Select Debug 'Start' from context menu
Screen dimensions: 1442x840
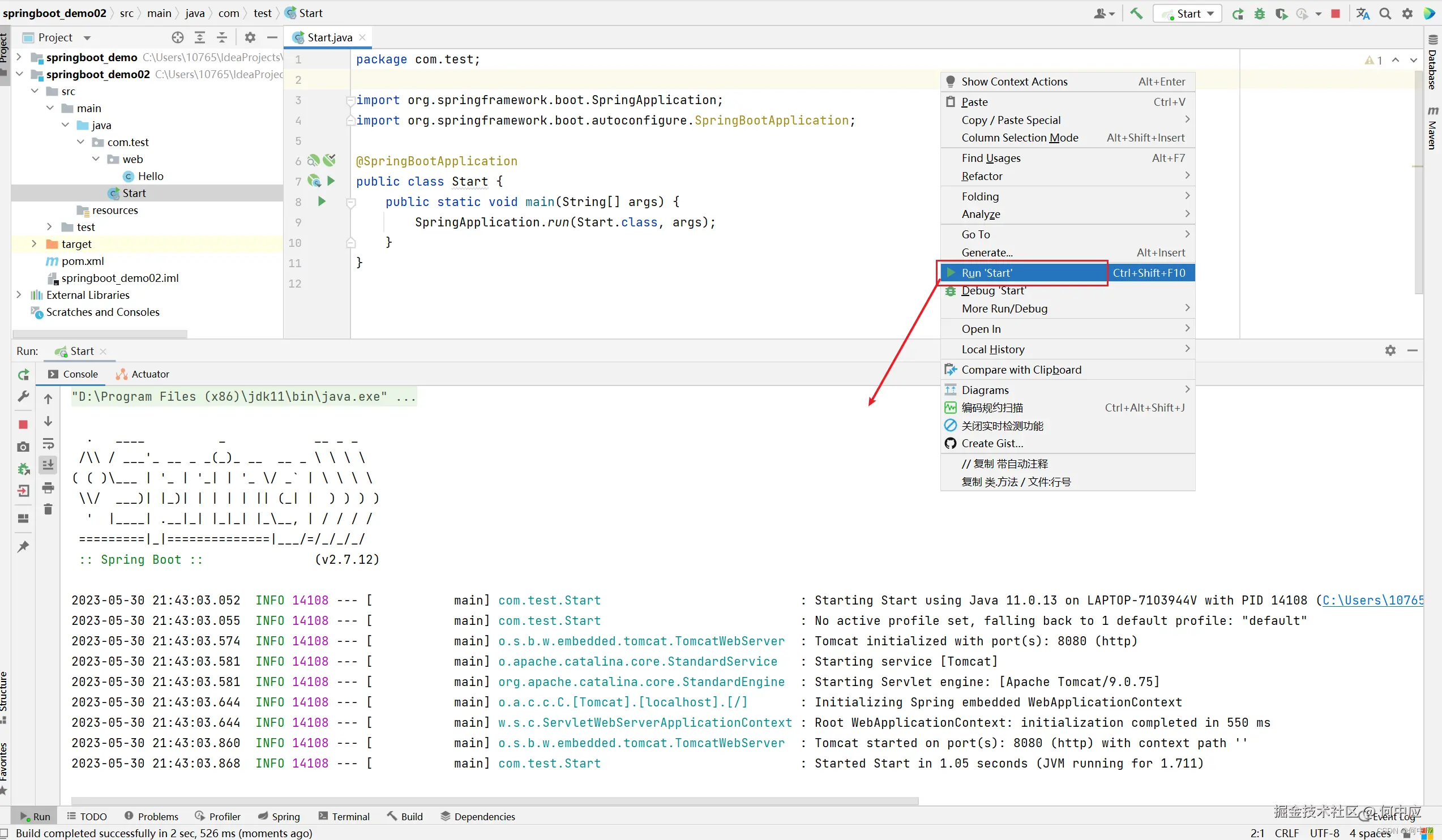tap(994, 291)
